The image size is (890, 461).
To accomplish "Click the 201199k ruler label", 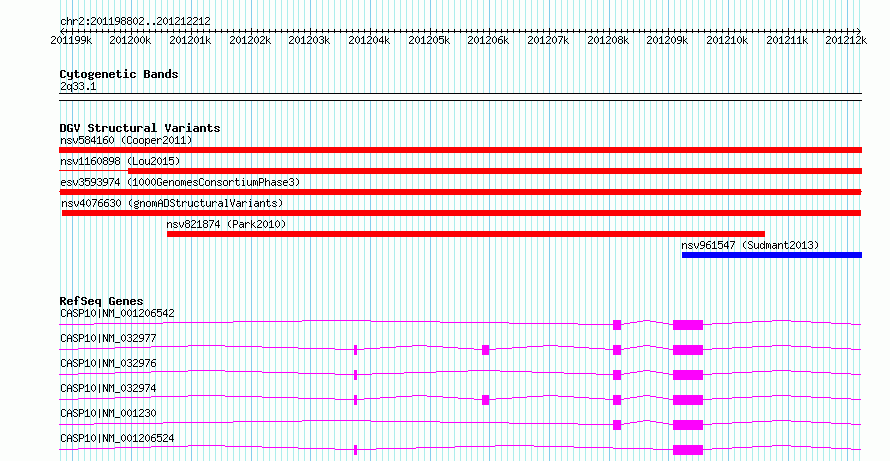I will click(72, 40).
